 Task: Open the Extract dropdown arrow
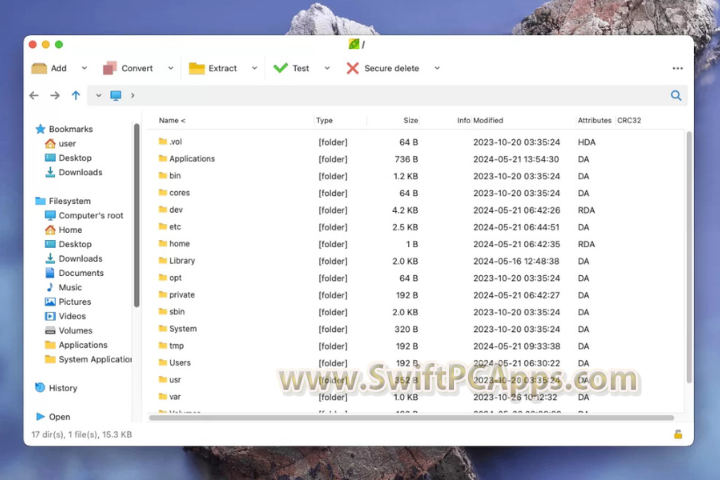(x=254, y=68)
